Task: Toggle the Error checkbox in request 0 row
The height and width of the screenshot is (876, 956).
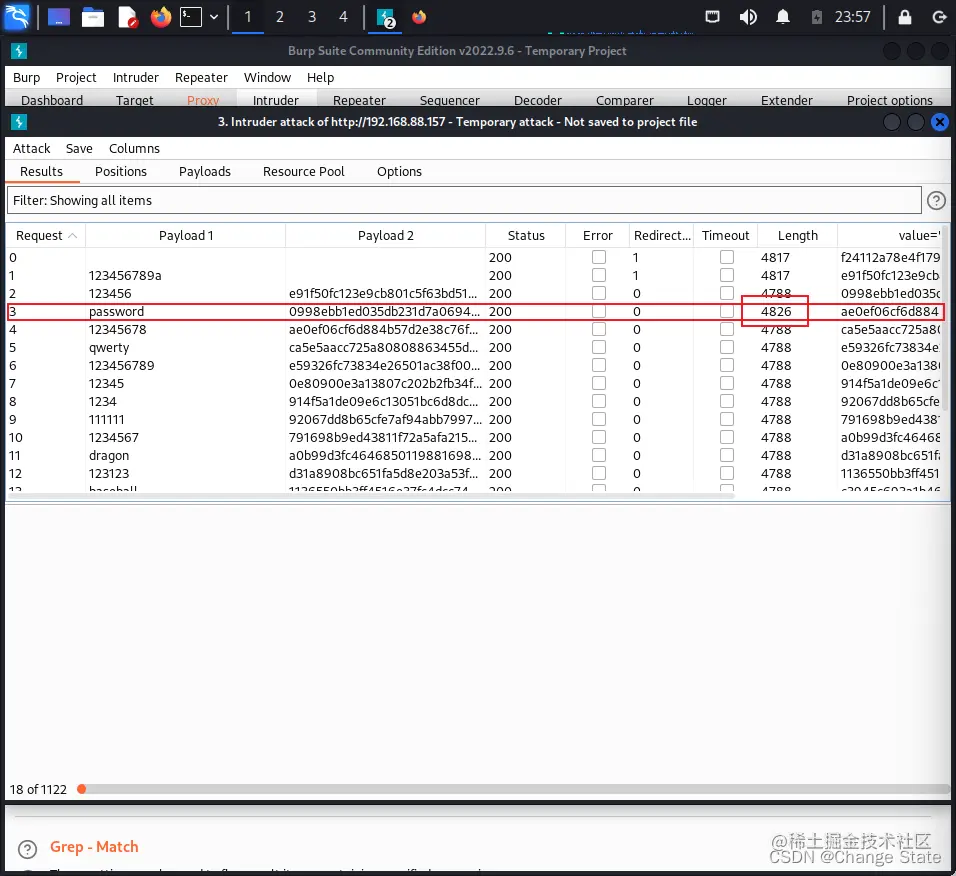Action: click(x=599, y=257)
